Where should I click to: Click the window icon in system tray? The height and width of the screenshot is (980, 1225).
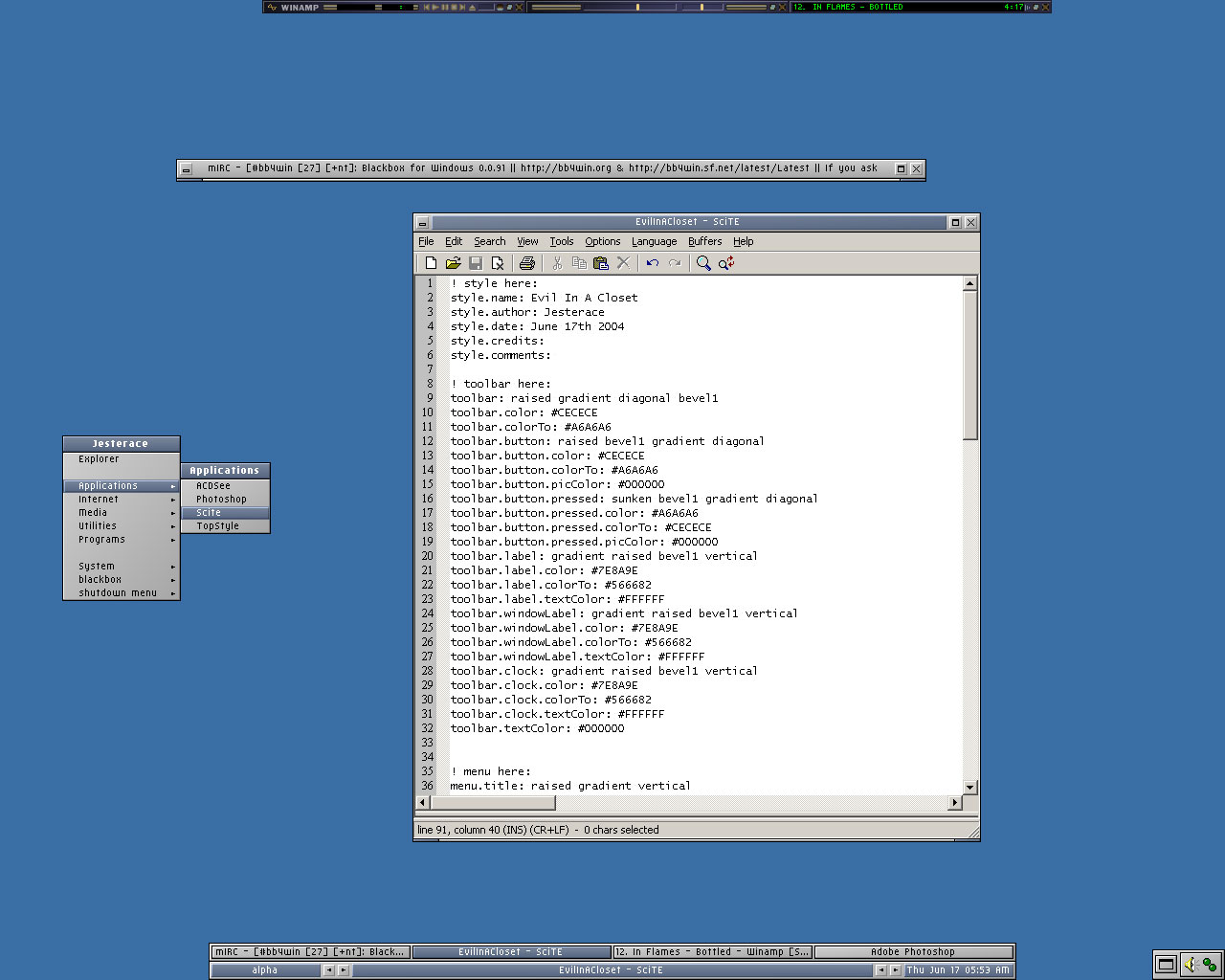click(1165, 964)
